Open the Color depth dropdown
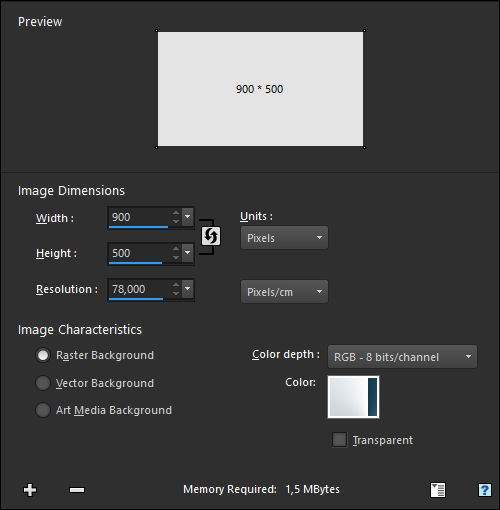The height and width of the screenshot is (510, 500). tap(402, 357)
